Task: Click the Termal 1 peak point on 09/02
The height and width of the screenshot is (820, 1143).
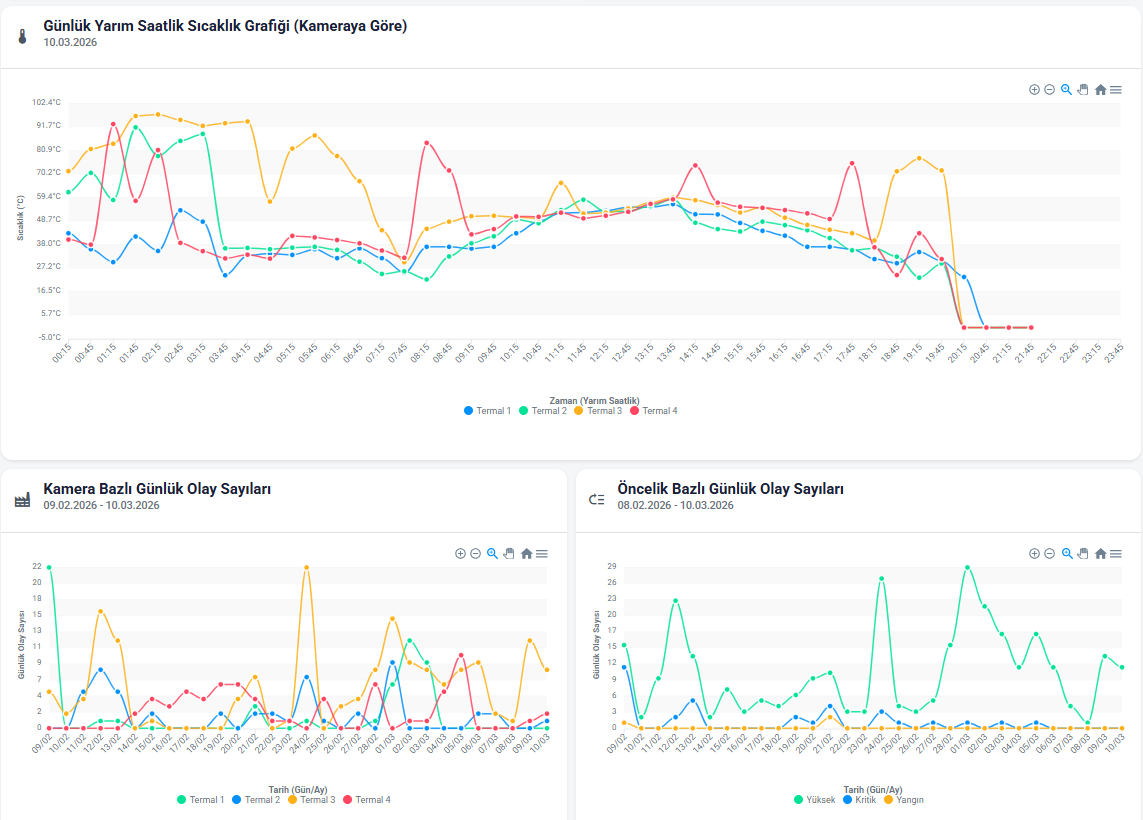Action: (x=49, y=567)
